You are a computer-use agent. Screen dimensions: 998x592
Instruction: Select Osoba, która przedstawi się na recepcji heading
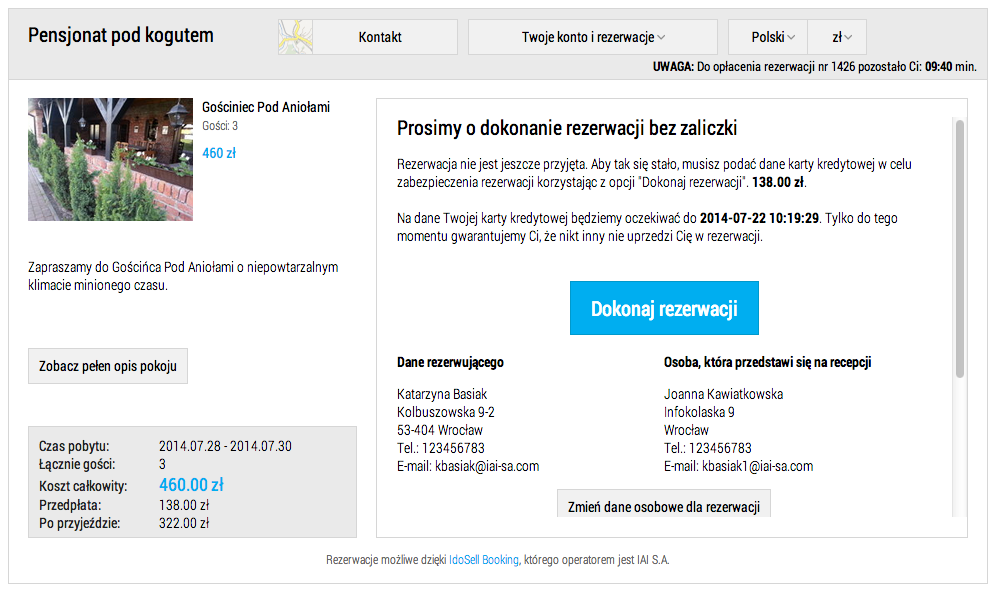[x=768, y=363]
